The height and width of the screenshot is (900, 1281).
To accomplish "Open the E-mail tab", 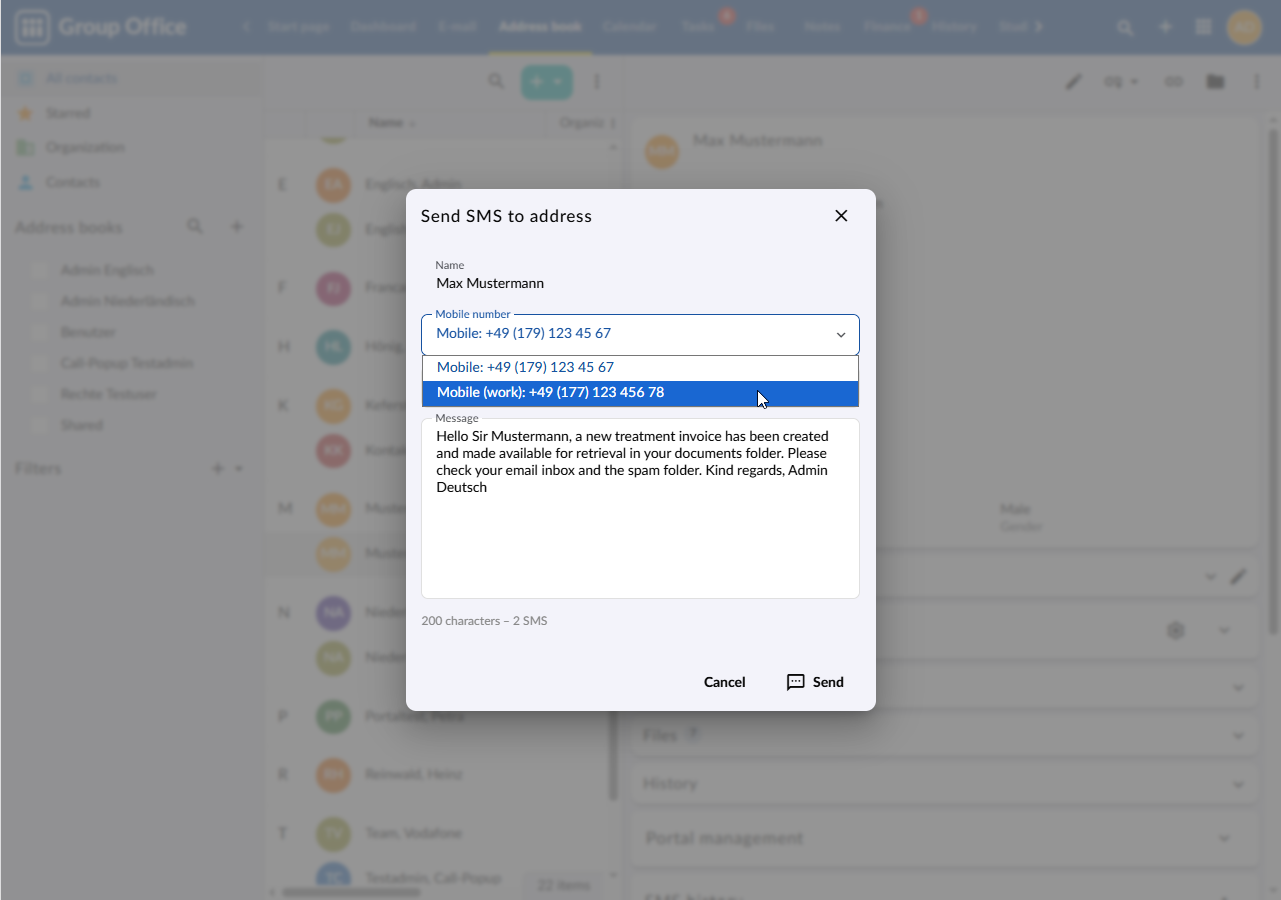I will point(457,27).
